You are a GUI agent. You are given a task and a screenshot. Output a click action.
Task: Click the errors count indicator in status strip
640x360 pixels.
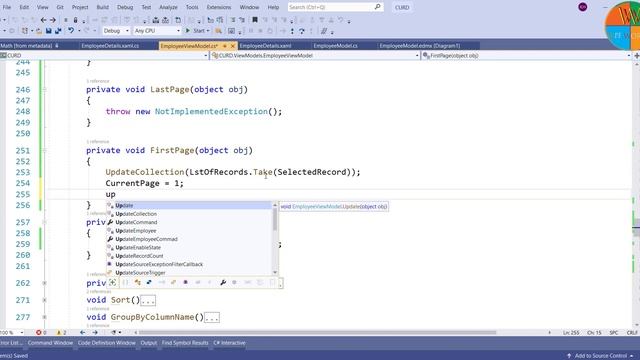pos(41,333)
